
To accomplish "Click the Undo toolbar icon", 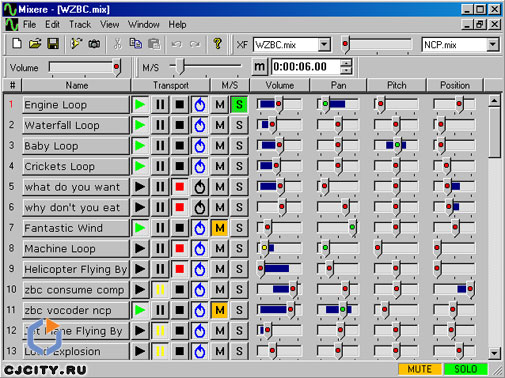I will tap(177, 44).
